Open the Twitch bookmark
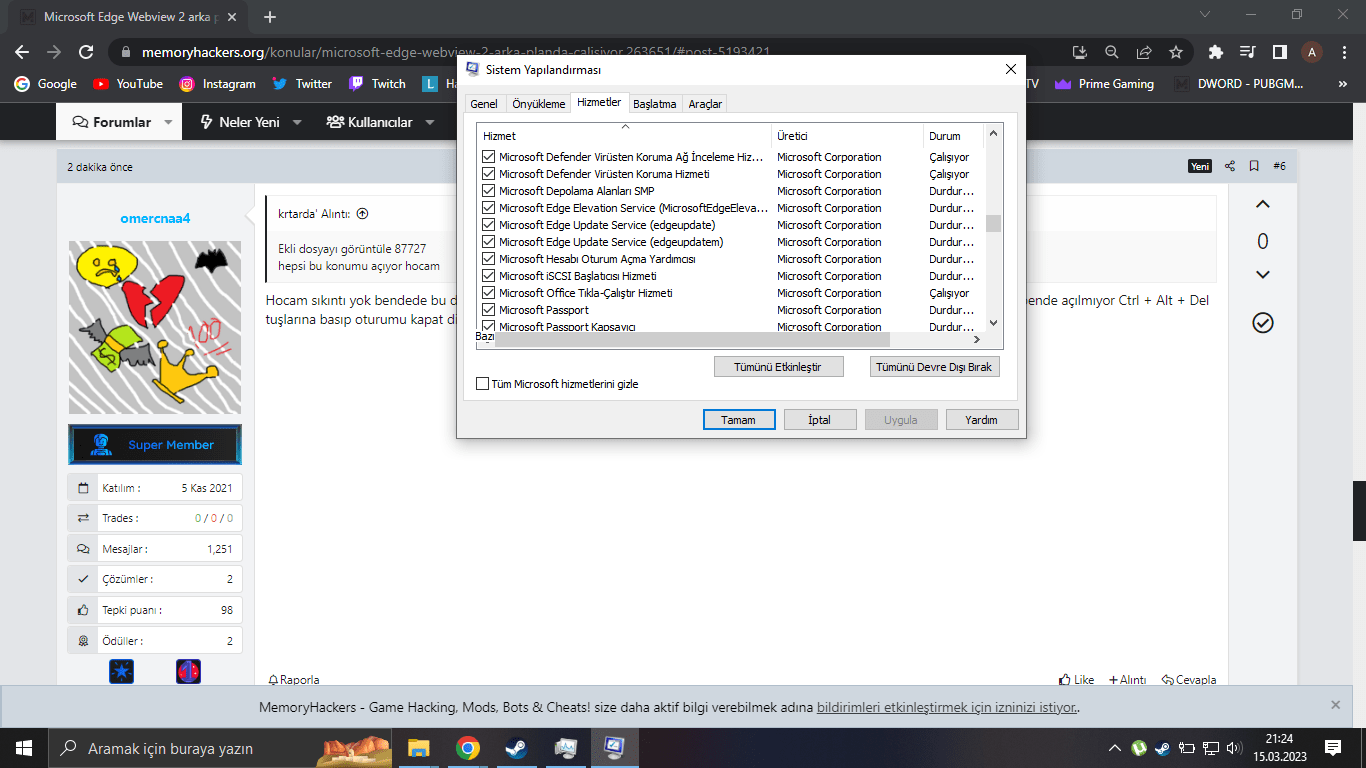This screenshot has height=768, width=1366. pos(377,84)
